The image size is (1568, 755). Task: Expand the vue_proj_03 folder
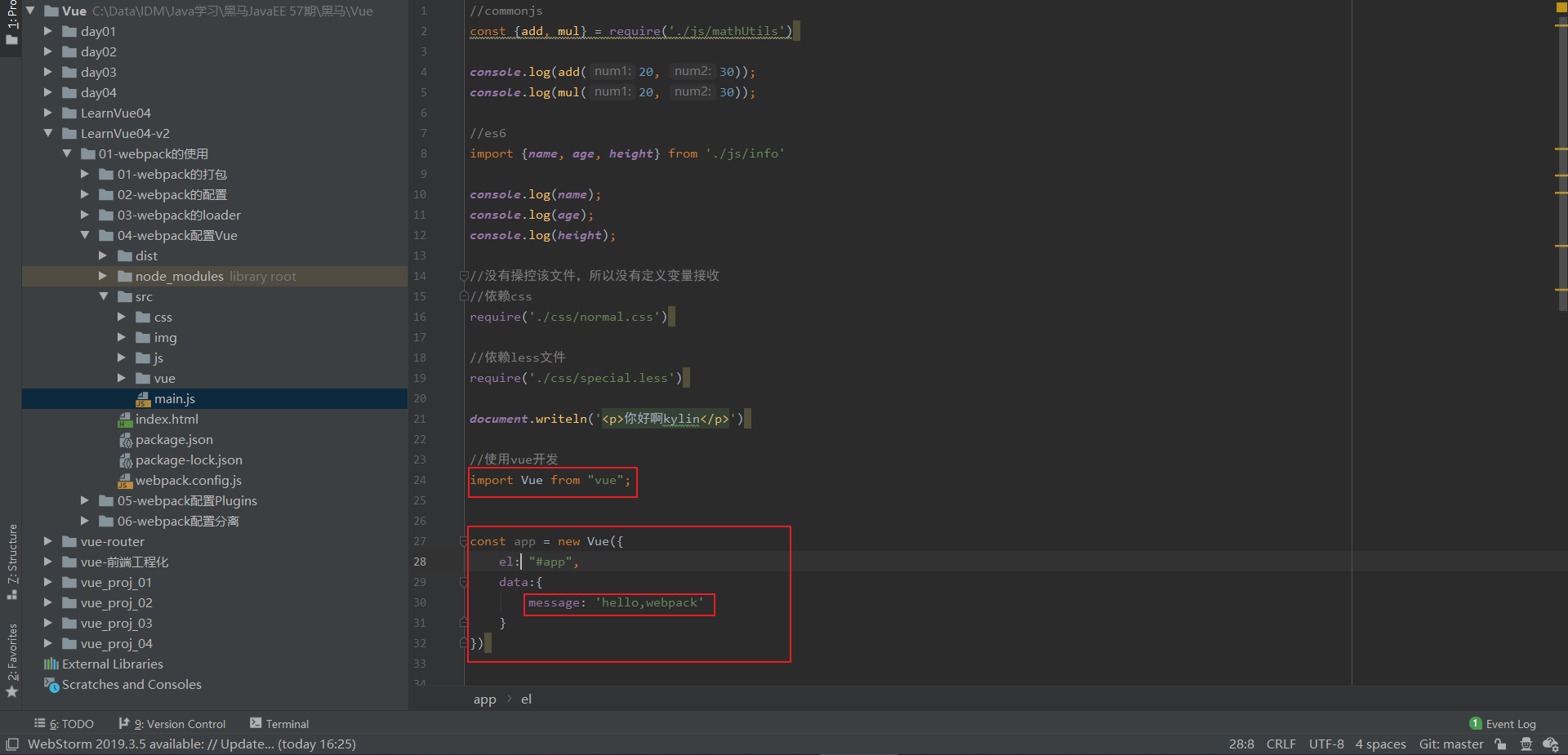[48, 623]
